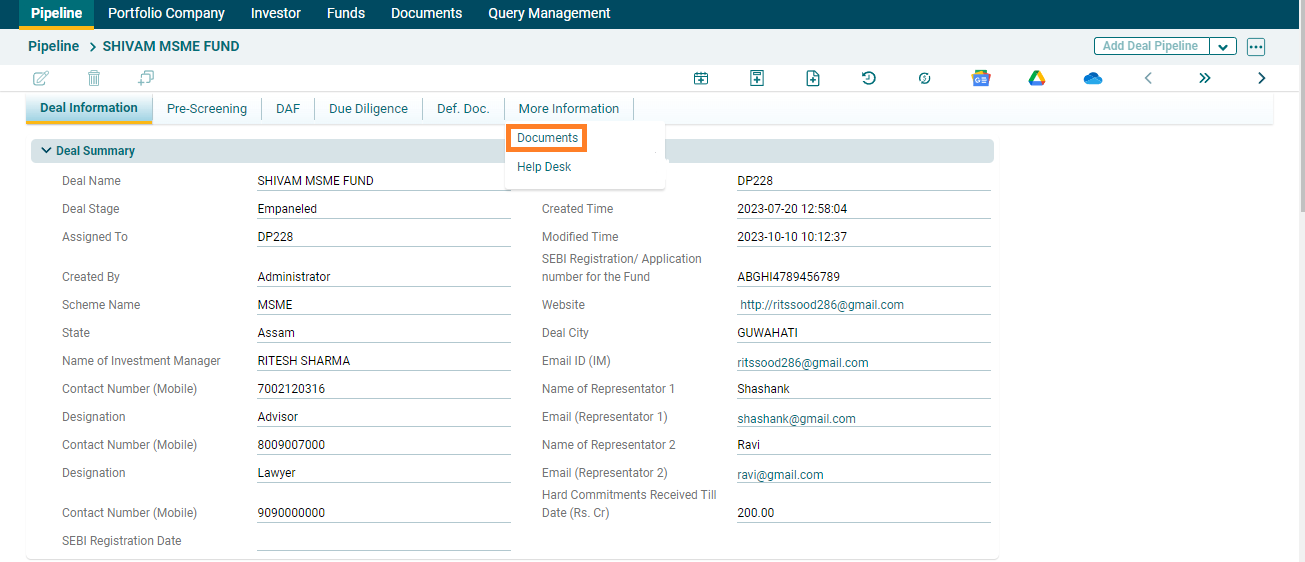The width and height of the screenshot is (1305, 562).
Task: Click the Google News icon
Action: click(981, 78)
